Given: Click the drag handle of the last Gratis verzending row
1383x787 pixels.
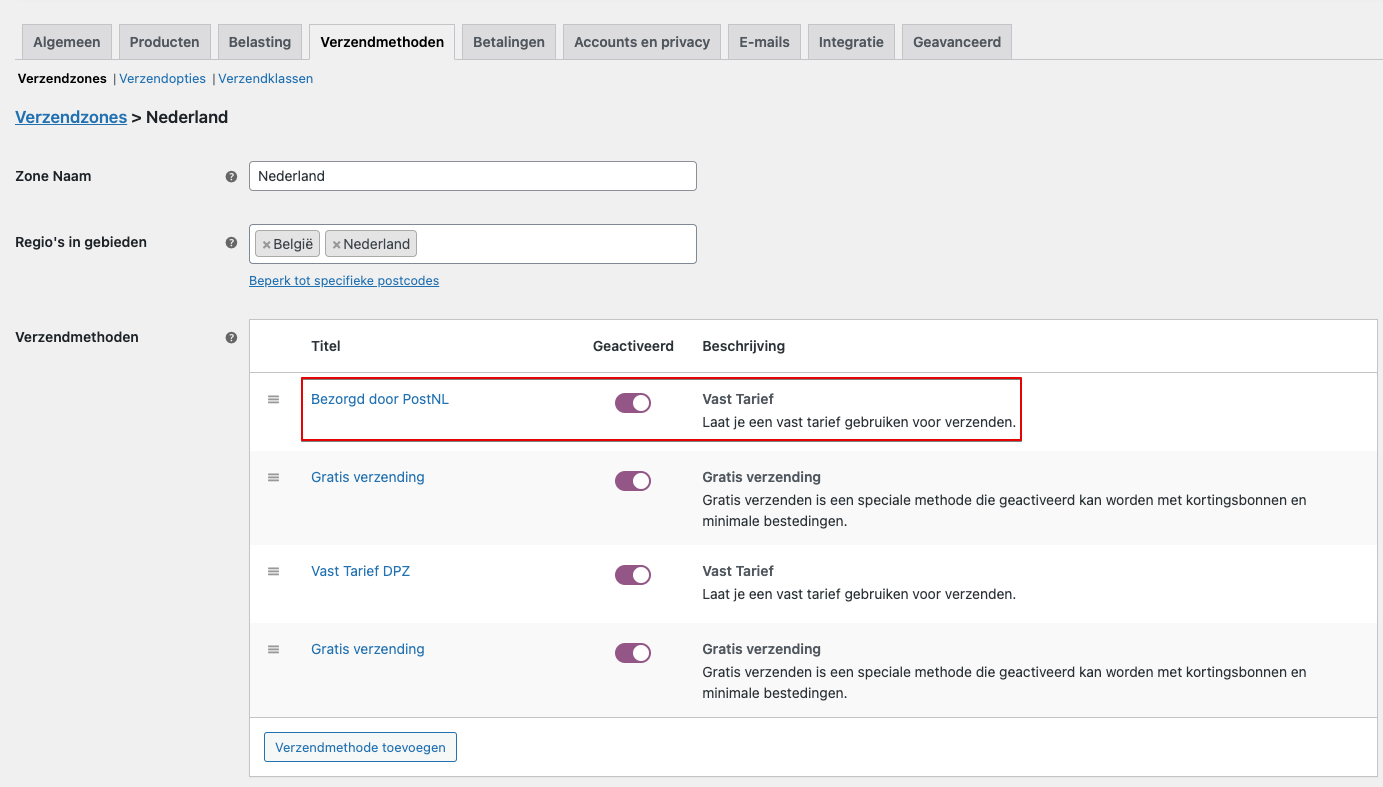Looking at the screenshot, I should (x=273, y=649).
